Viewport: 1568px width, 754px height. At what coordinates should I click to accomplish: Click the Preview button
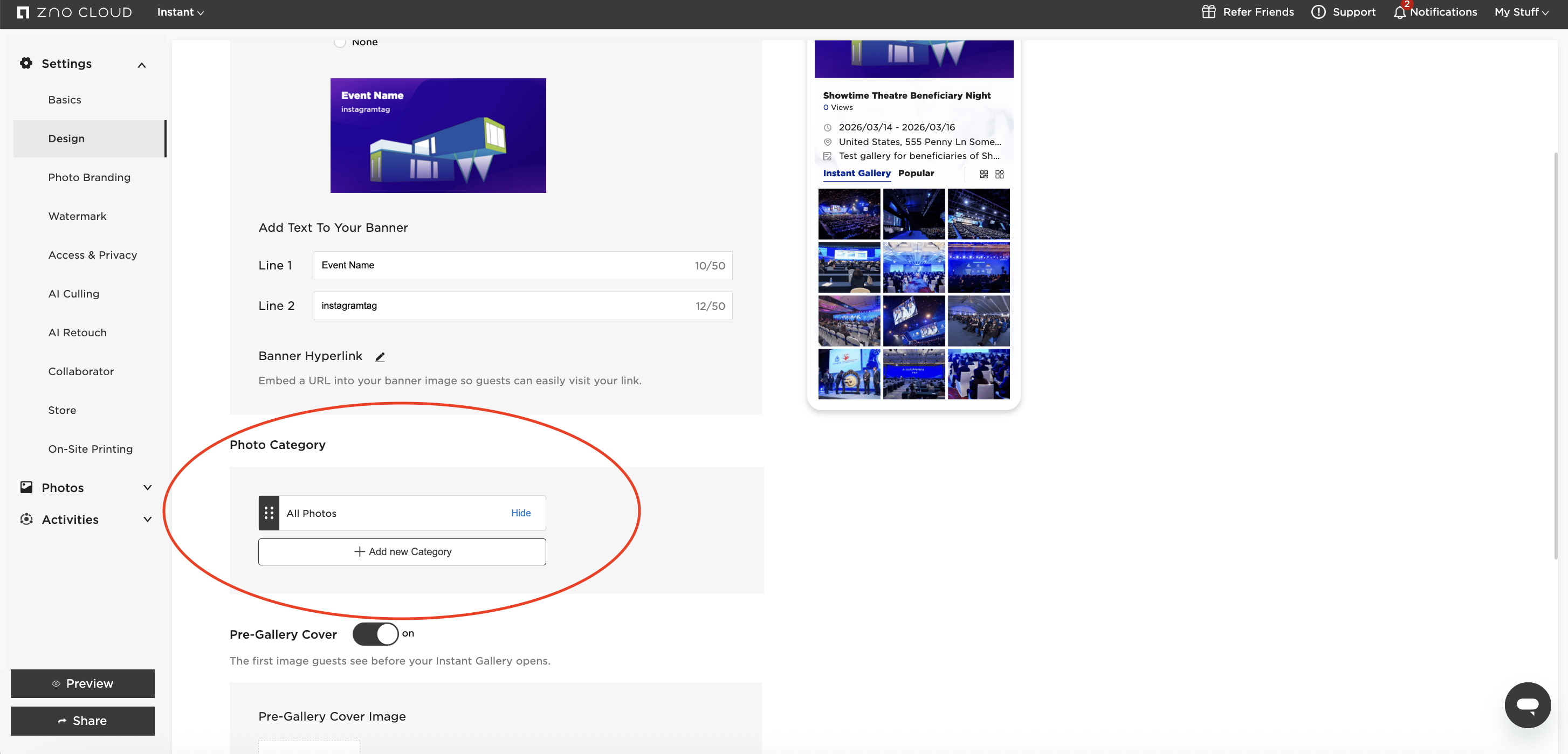coord(83,683)
